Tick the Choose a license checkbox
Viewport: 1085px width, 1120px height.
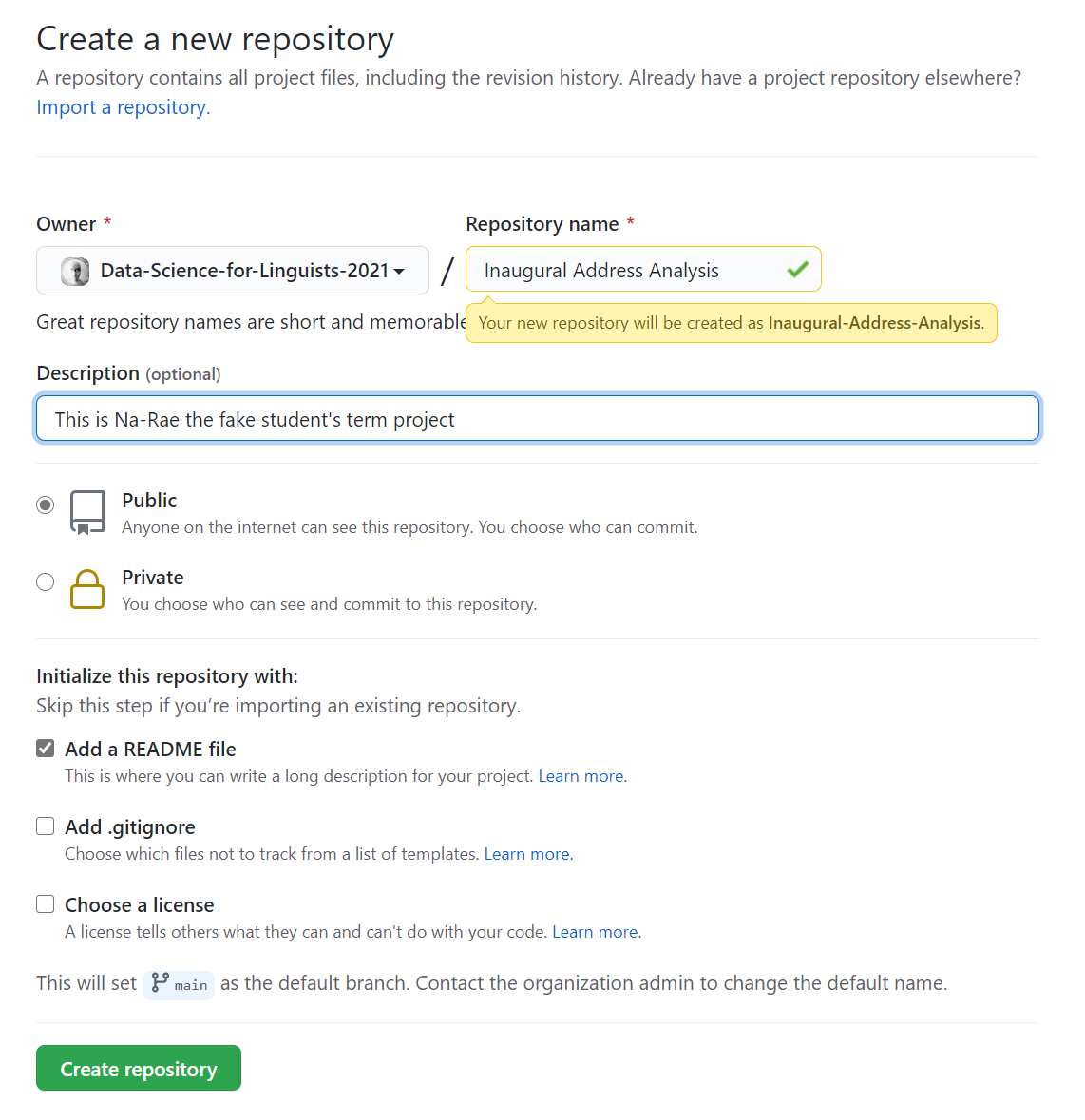(46, 904)
